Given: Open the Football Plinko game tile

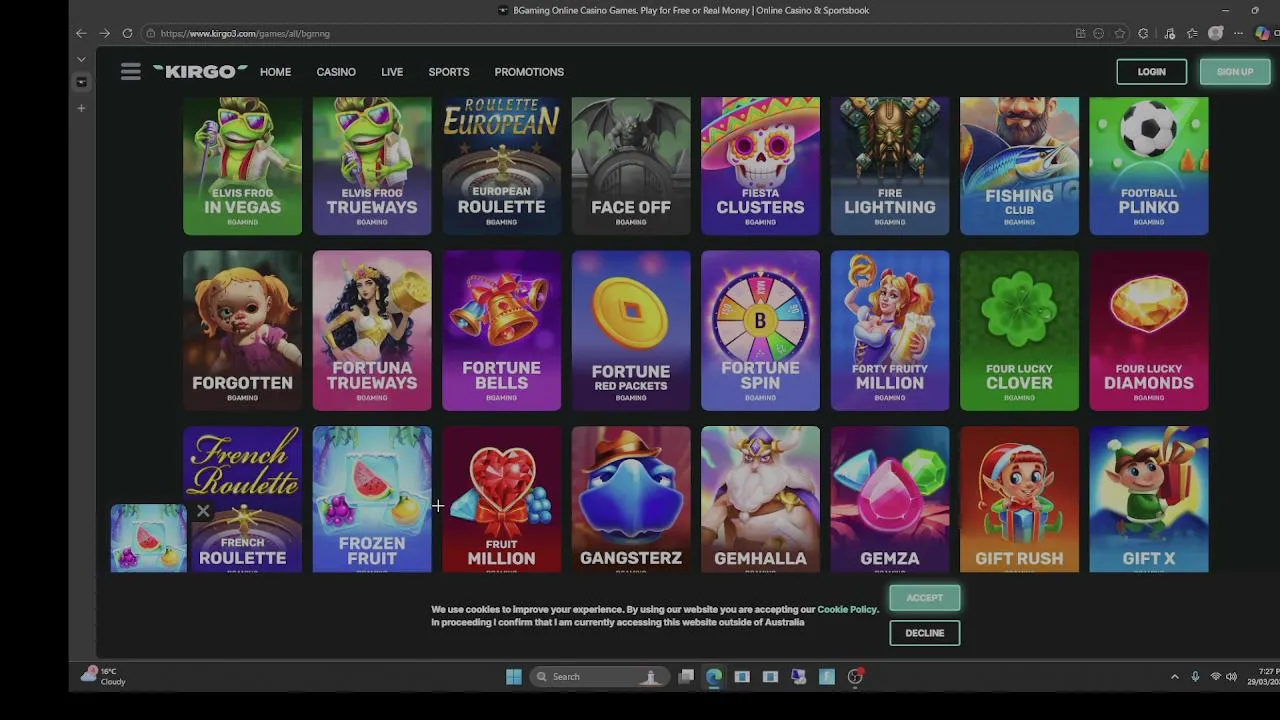Looking at the screenshot, I should [1149, 166].
